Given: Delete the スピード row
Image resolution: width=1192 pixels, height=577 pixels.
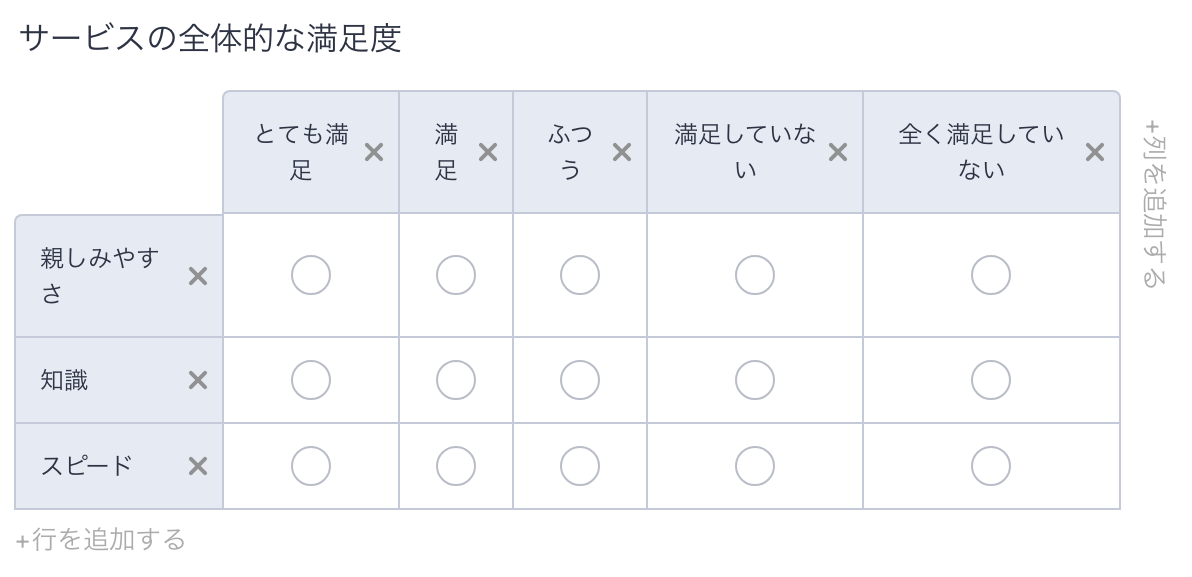Looking at the screenshot, I should 198,466.
